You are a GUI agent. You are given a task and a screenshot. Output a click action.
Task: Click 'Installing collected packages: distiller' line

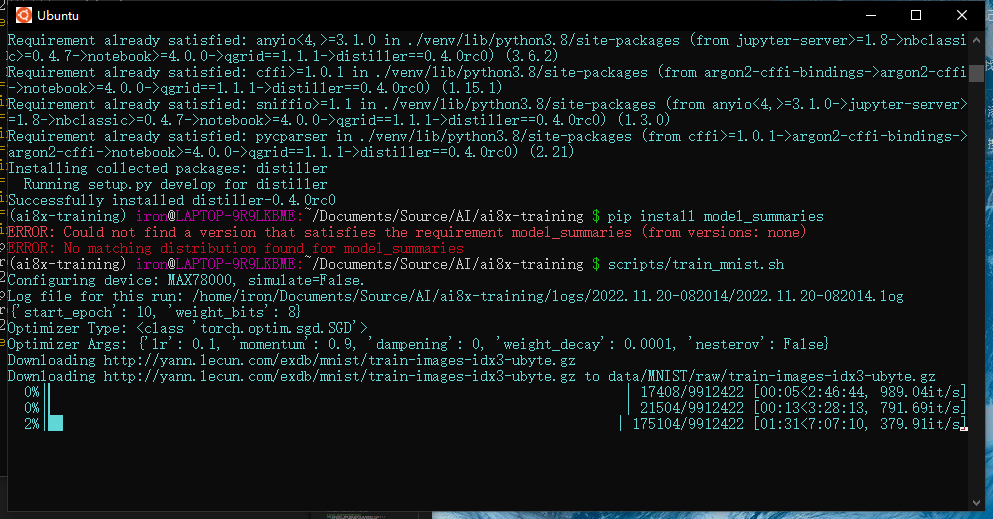(168, 168)
